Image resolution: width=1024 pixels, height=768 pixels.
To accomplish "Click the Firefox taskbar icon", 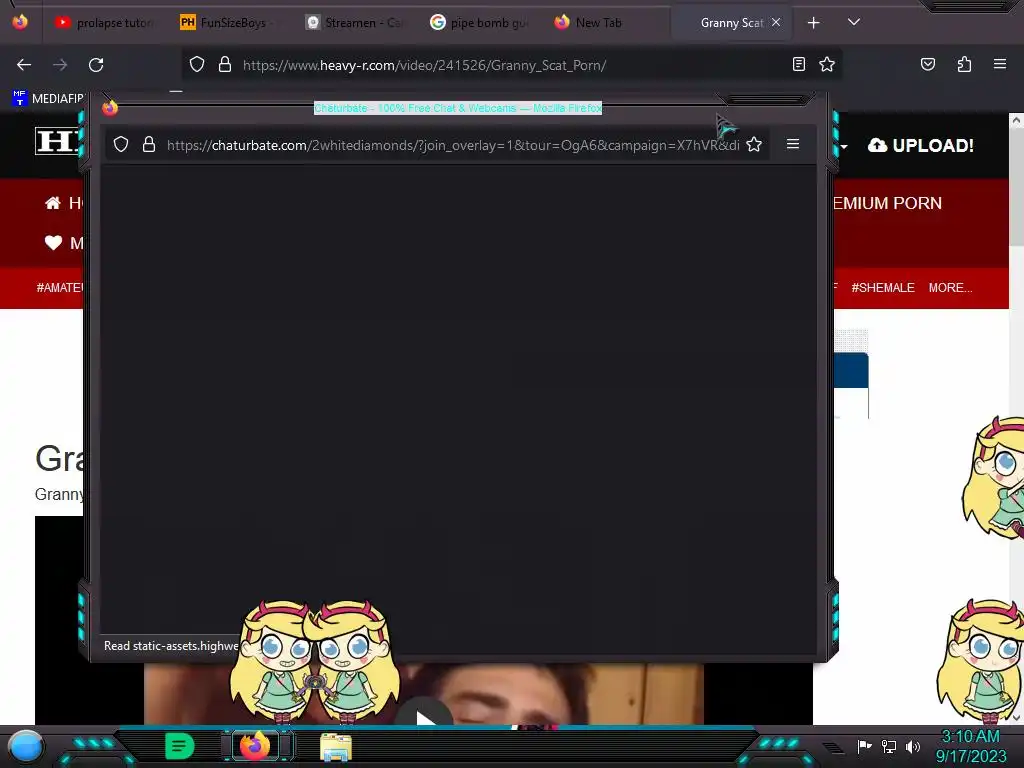I will click(x=255, y=746).
